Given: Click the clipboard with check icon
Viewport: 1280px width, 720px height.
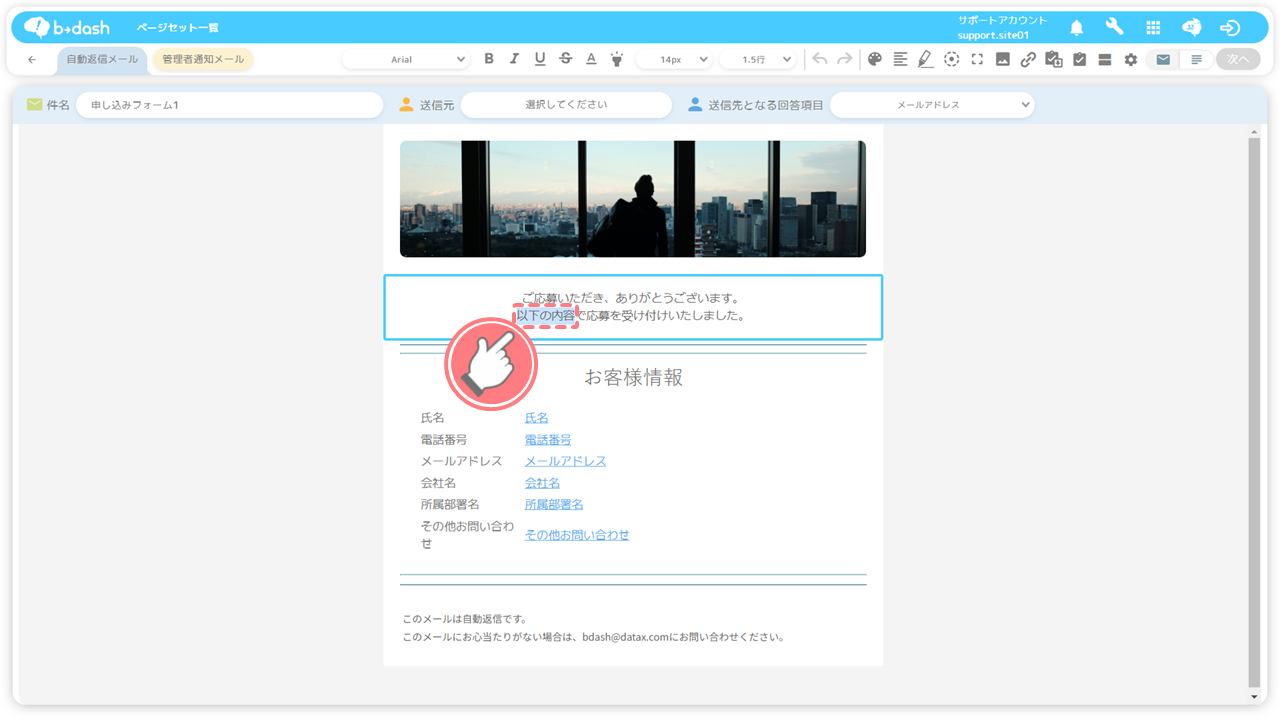Looking at the screenshot, I should coord(1080,59).
